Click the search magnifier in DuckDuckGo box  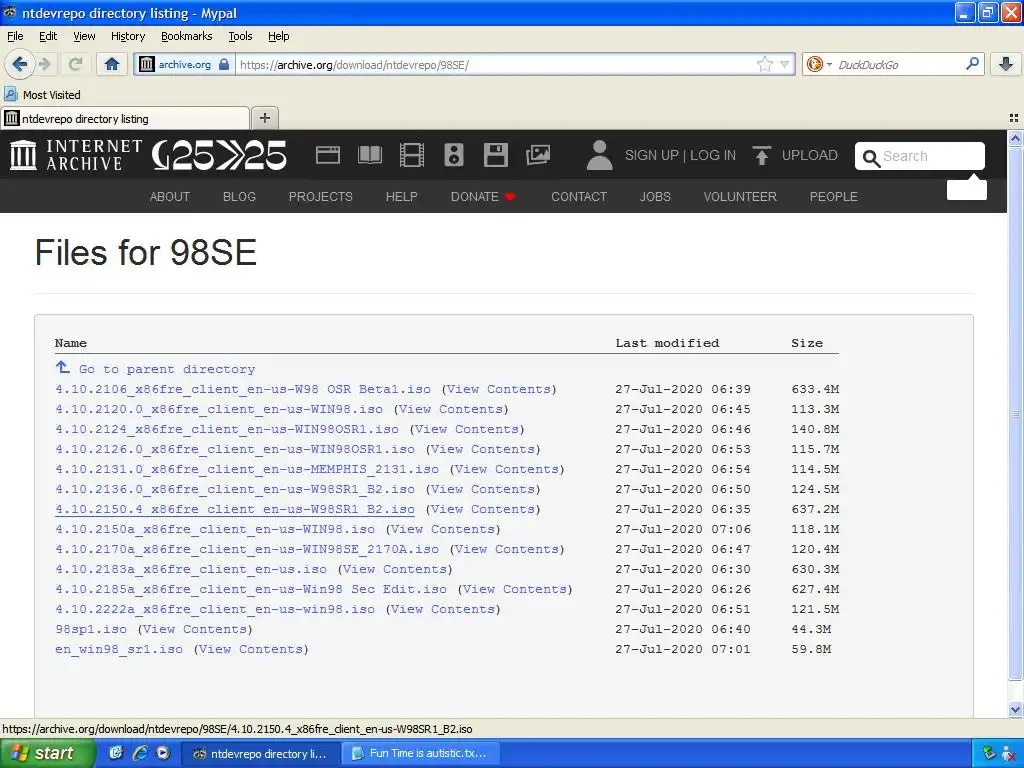point(972,63)
